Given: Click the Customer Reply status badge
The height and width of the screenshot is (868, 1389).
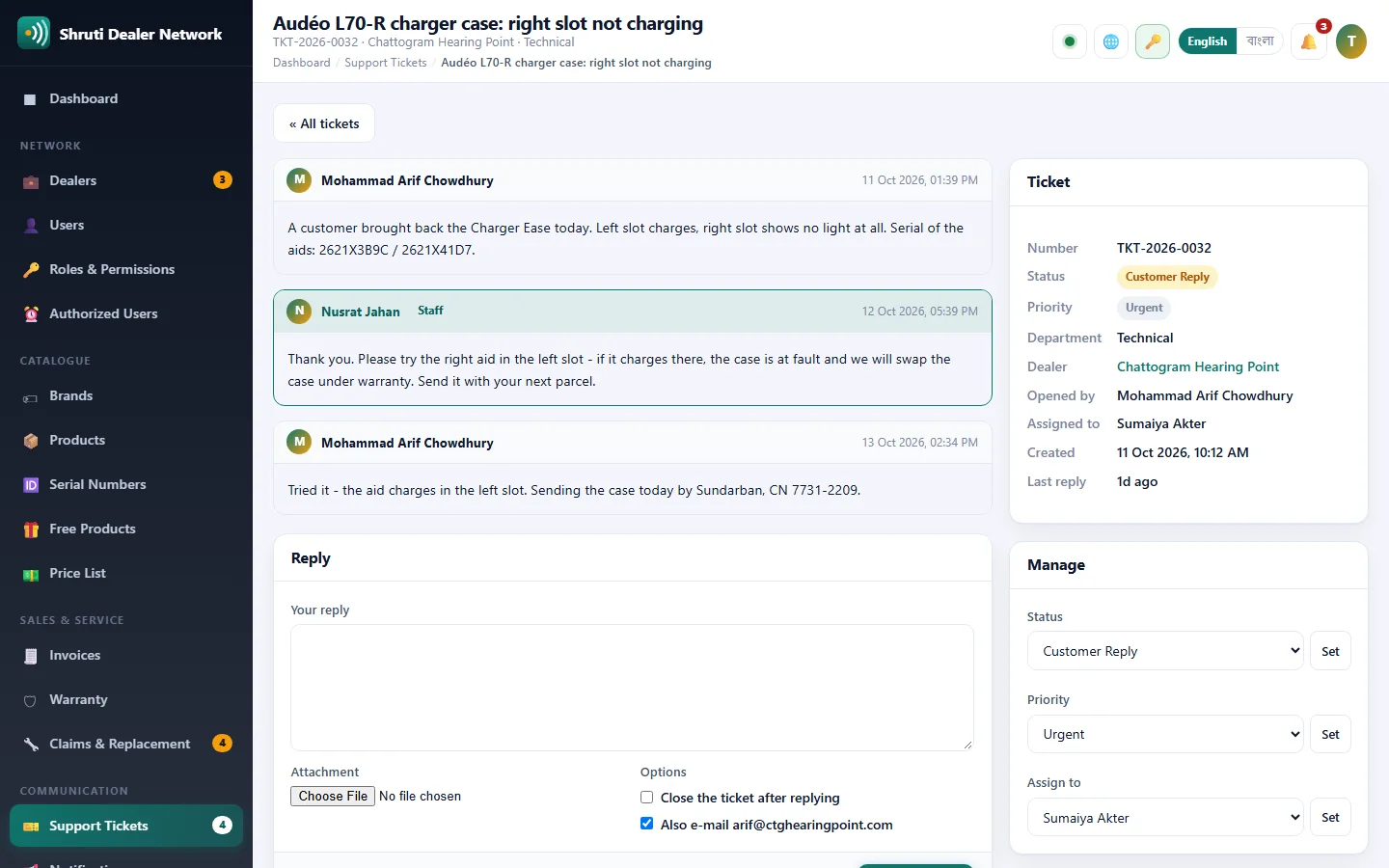Looking at the screenshot, I should pos(1167,277).
